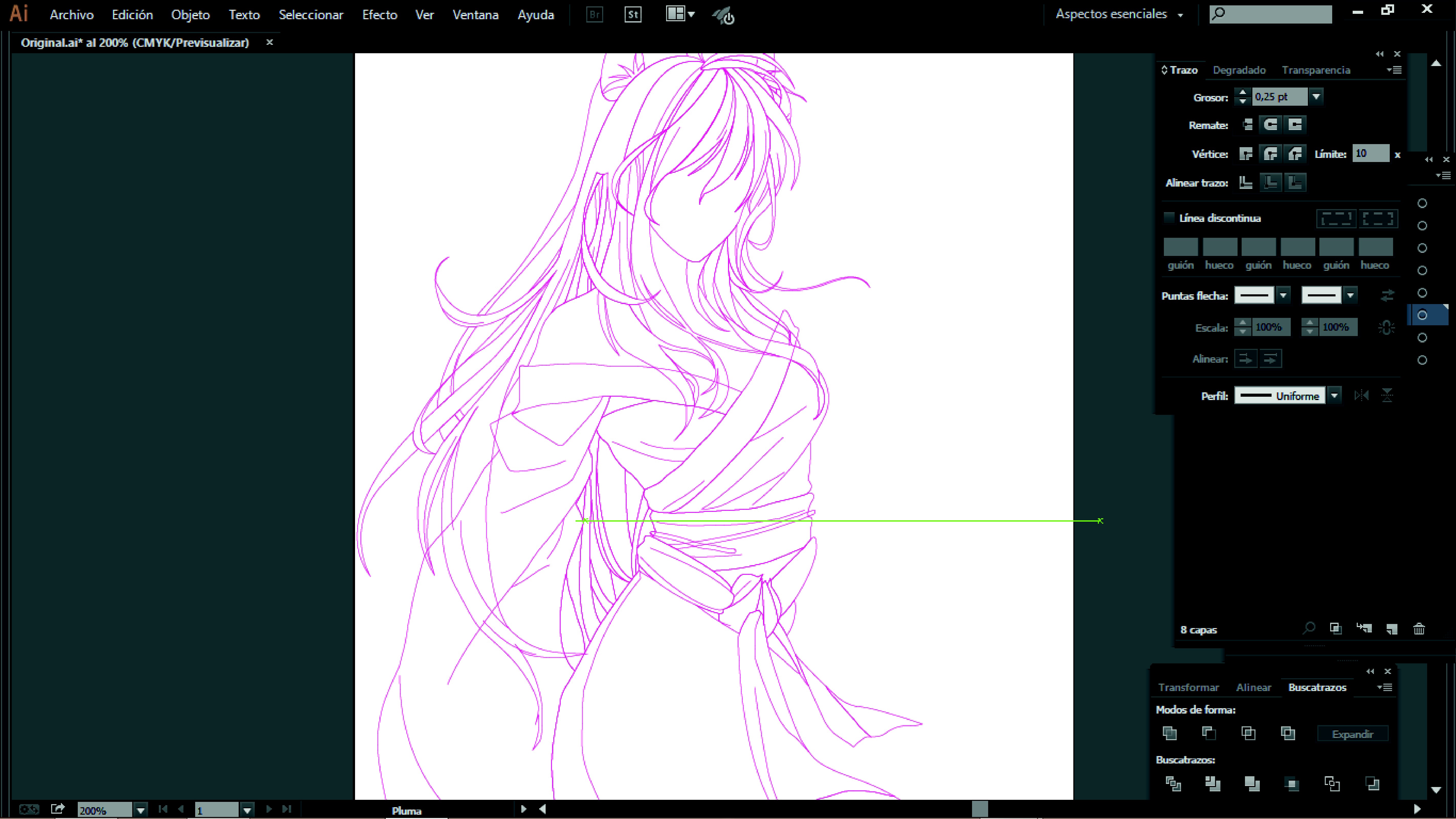This screenshot has width=1456, height=819.
Task: Open the Perfil Uniforme dropdown
Action: pyautogui.click(x=1334, y=395)
